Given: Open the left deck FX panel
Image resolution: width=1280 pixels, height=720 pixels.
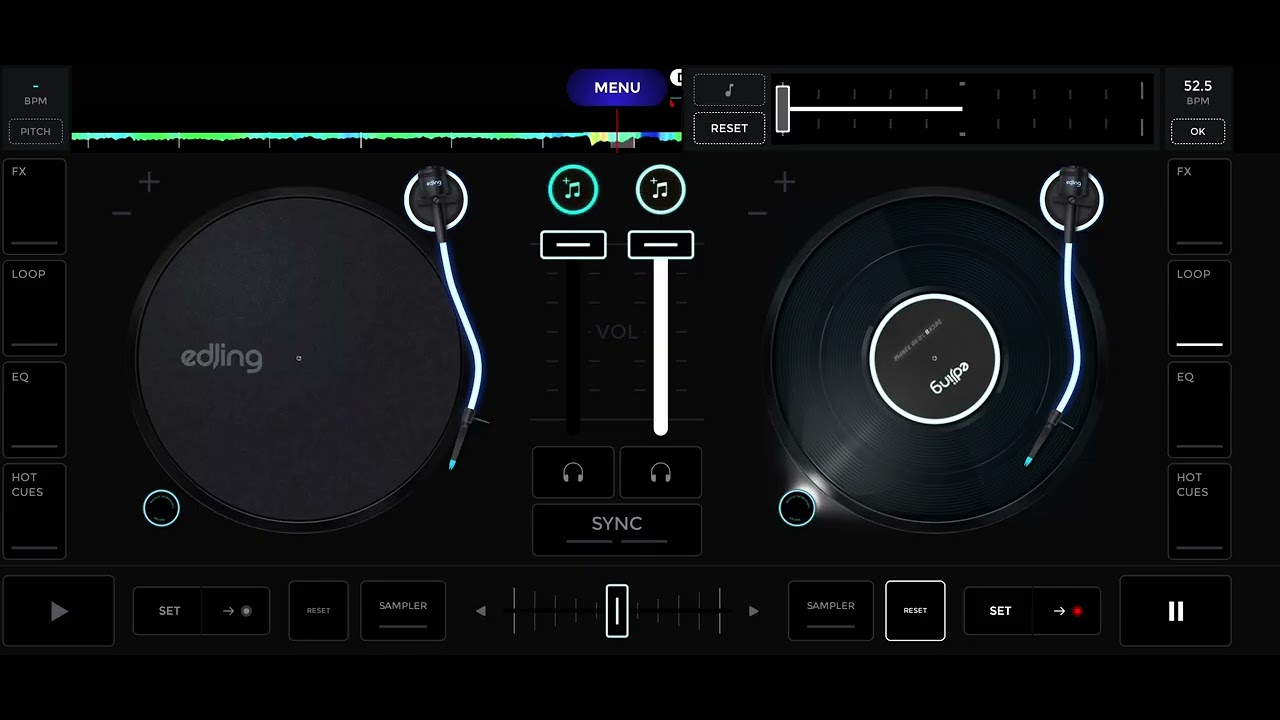Looking at the screenshot, I should [35, 206].
